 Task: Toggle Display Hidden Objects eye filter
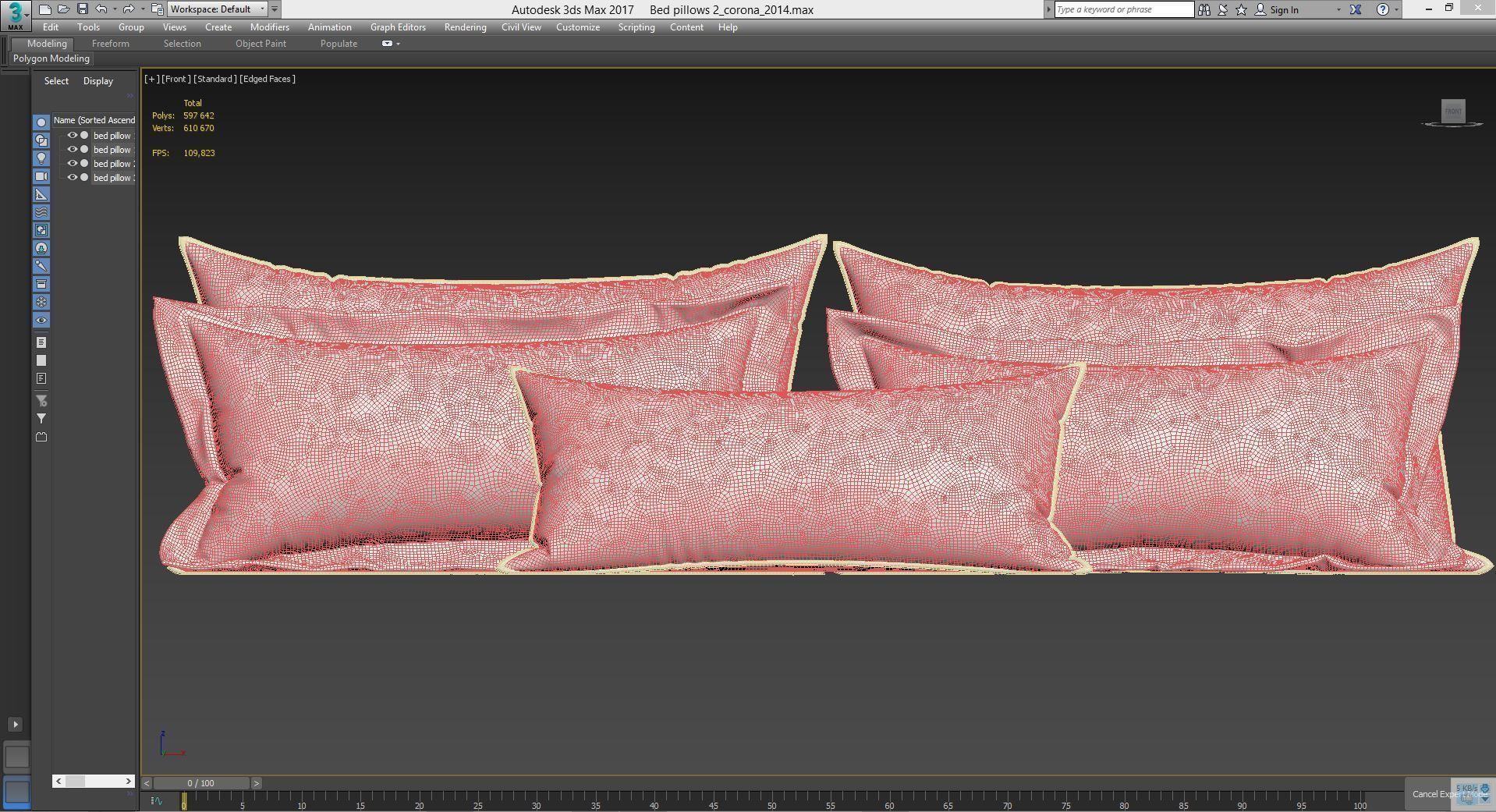tap(41, 320)
